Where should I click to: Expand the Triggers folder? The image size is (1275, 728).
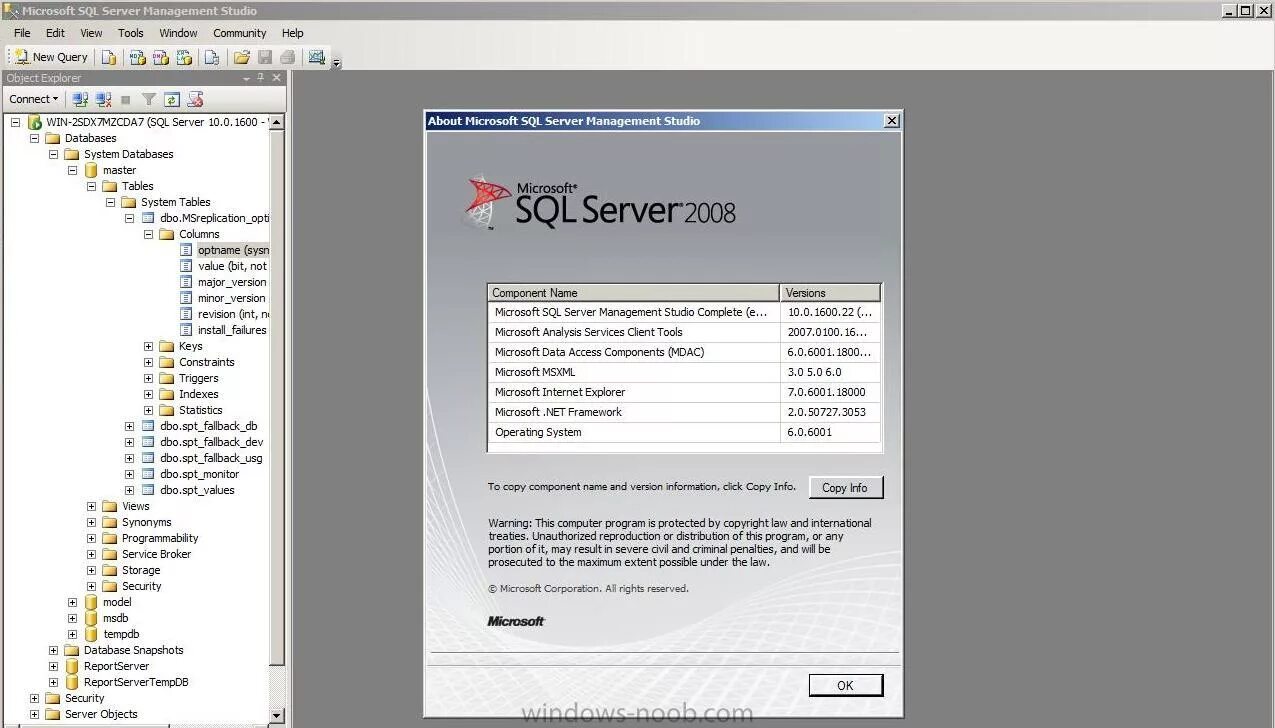[x=148, y=378]
